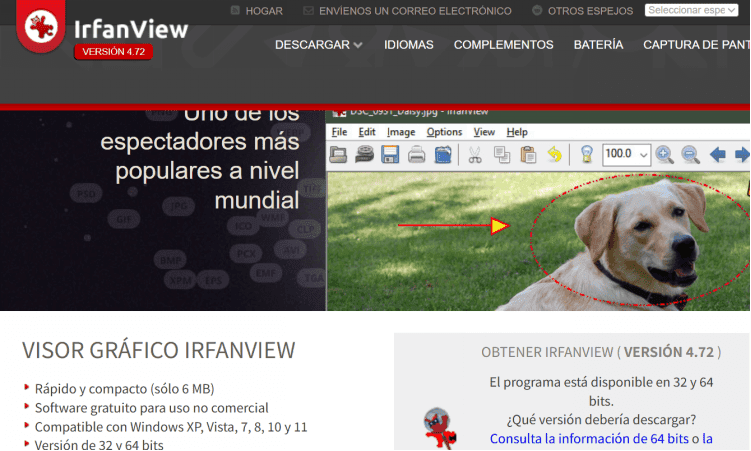Click the OTROS ESPEJOS link
Image resolution: width=751 pixels, height=451 pixels.
[x=590, y=11]
